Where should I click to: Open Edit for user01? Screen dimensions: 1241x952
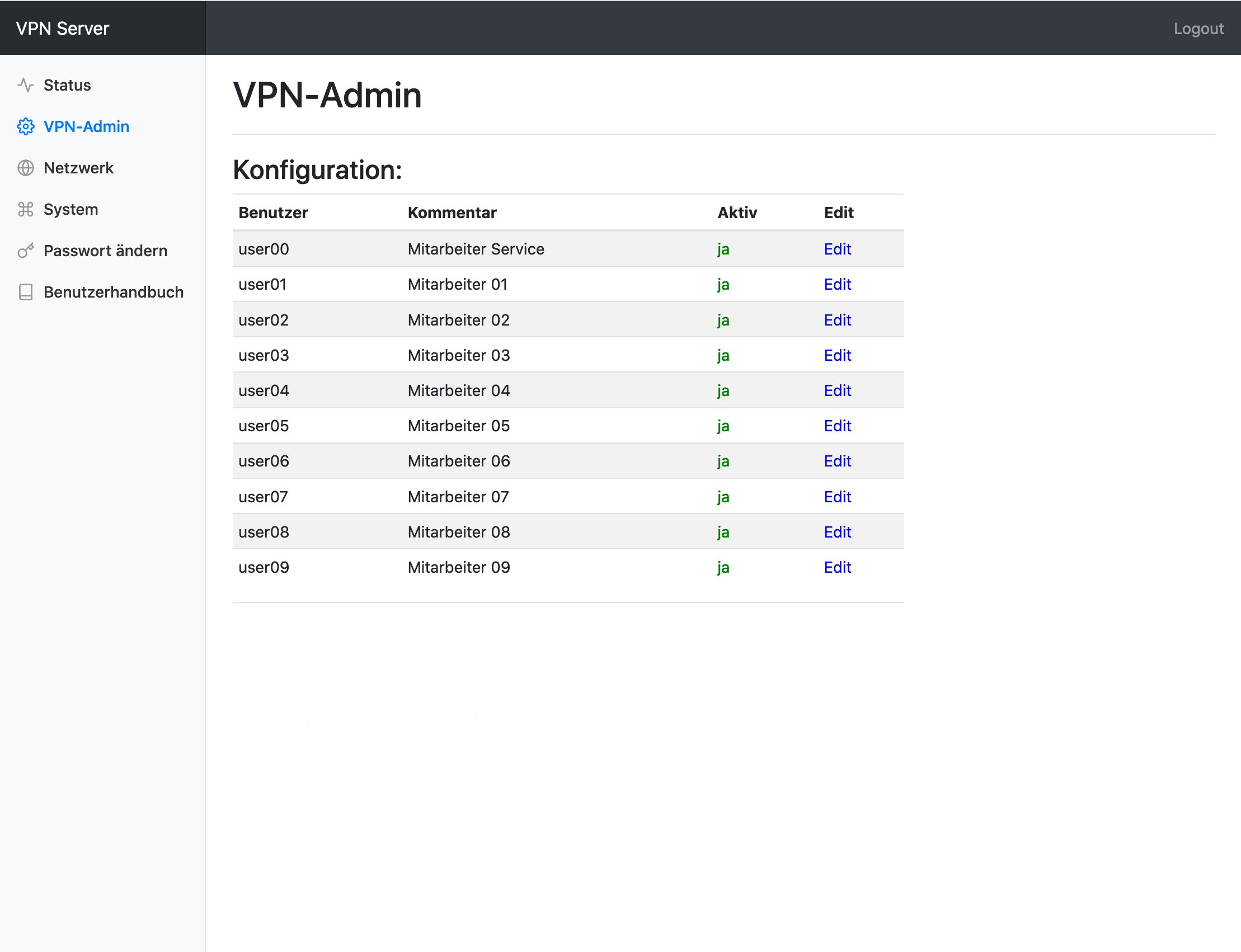tap(837, 284)
